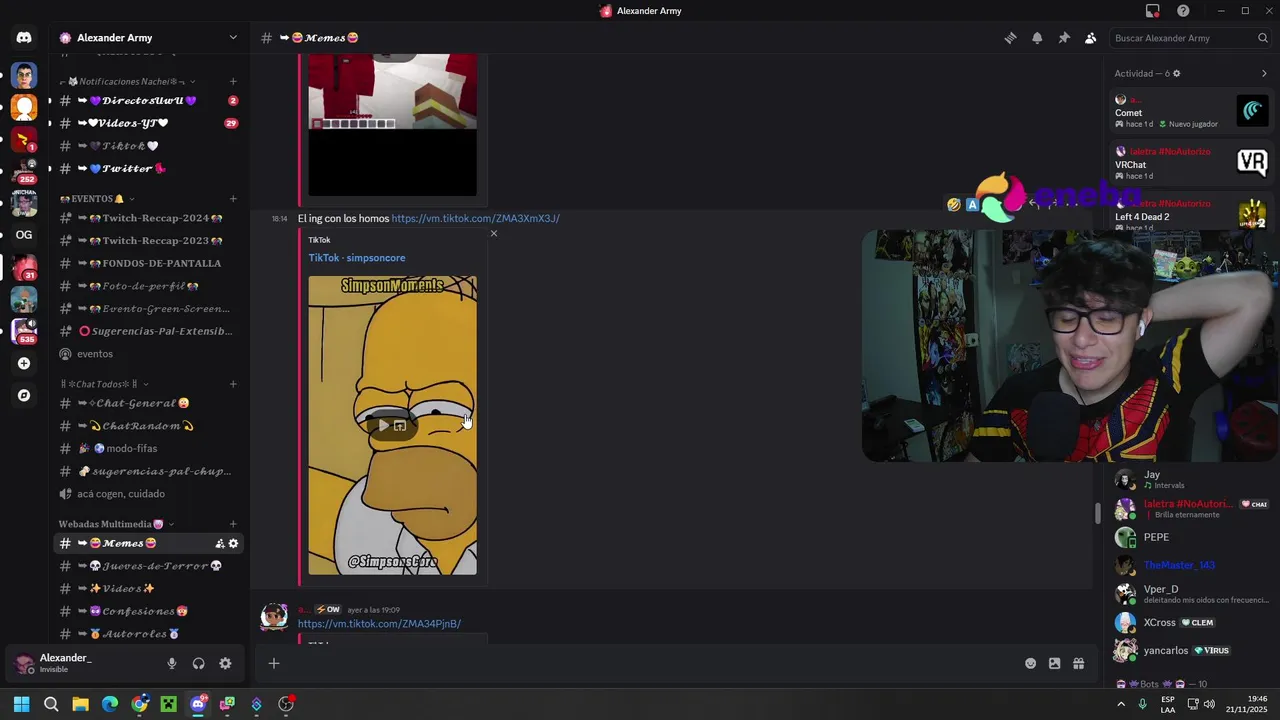This screenshot has height=720, width=1280.
Task: Open server with 535 notification badge
Action: click(x=24, y=330)
